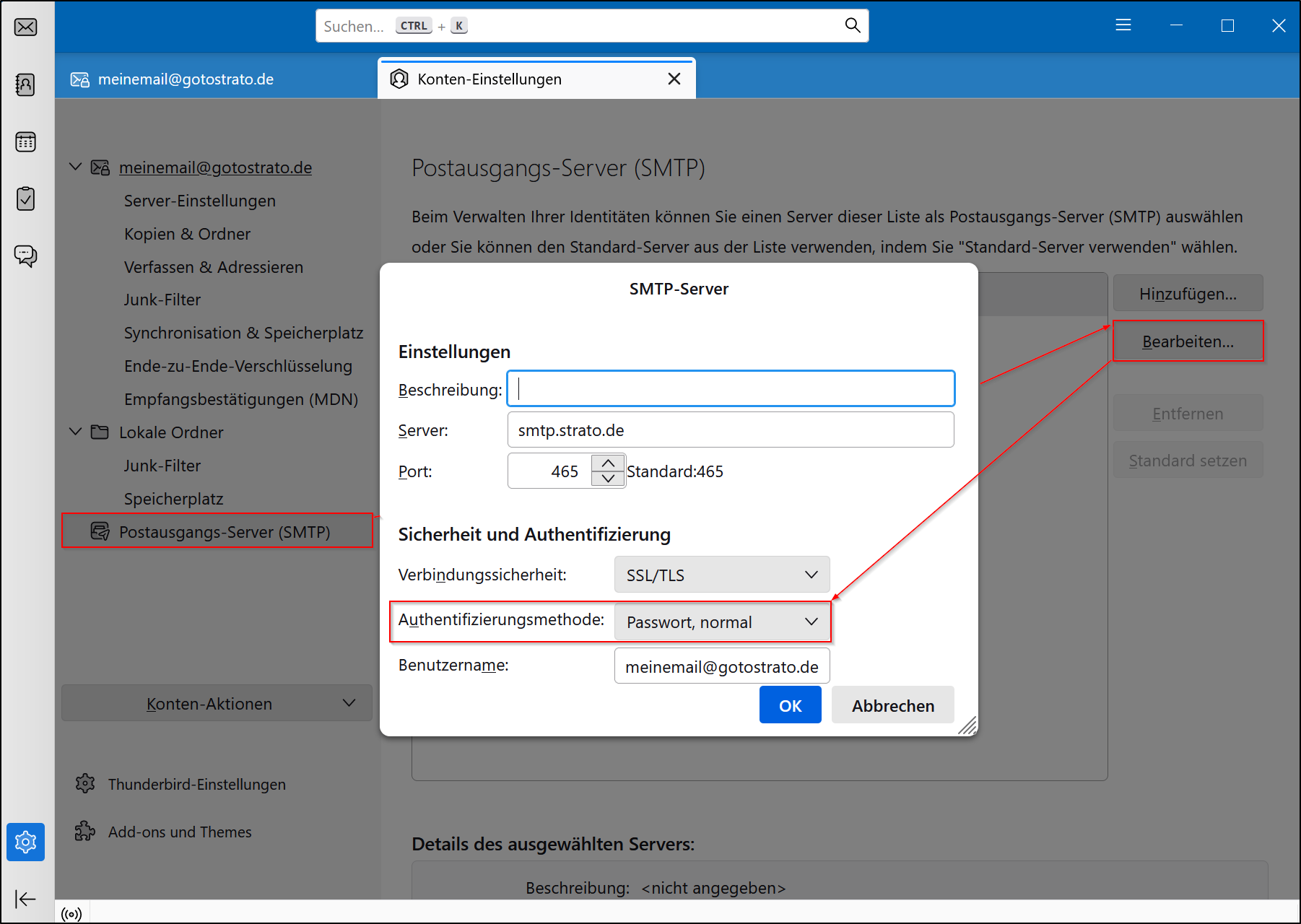The width and height of the screenshot is (1301, 924).
Task: Open the application hamburger menu
Action: pos(1123,25)
